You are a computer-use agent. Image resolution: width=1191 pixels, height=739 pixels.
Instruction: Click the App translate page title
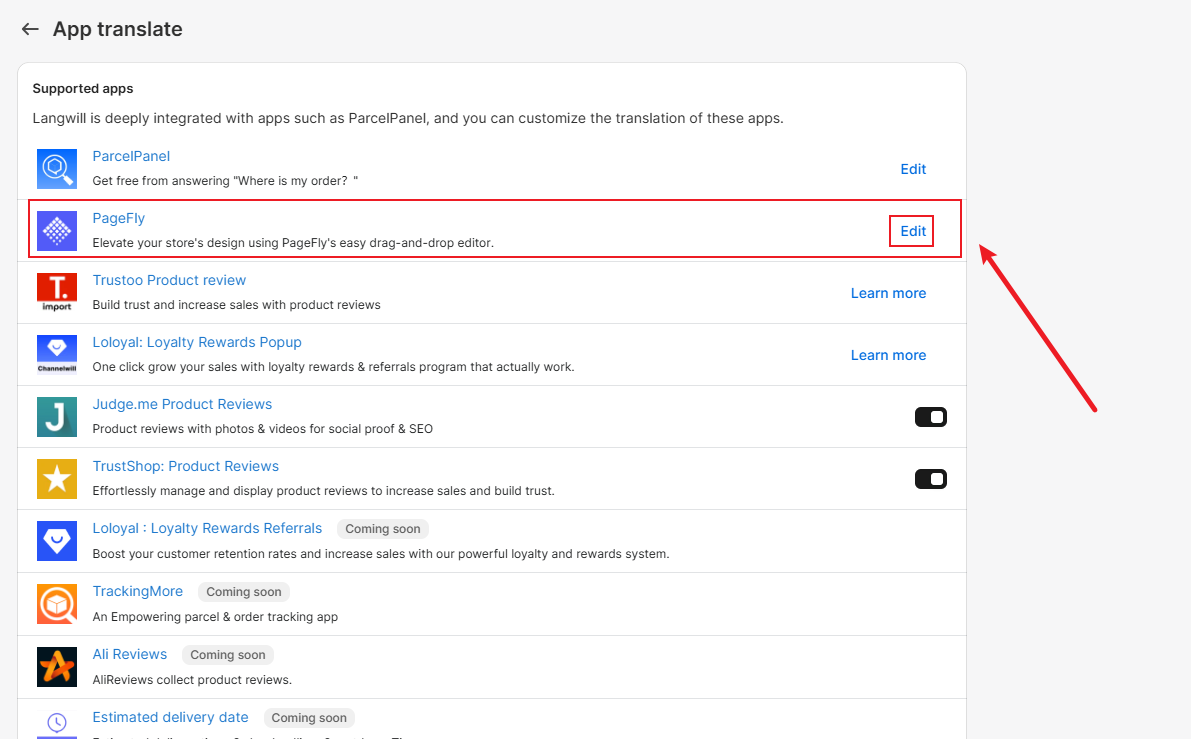(118, 29)
